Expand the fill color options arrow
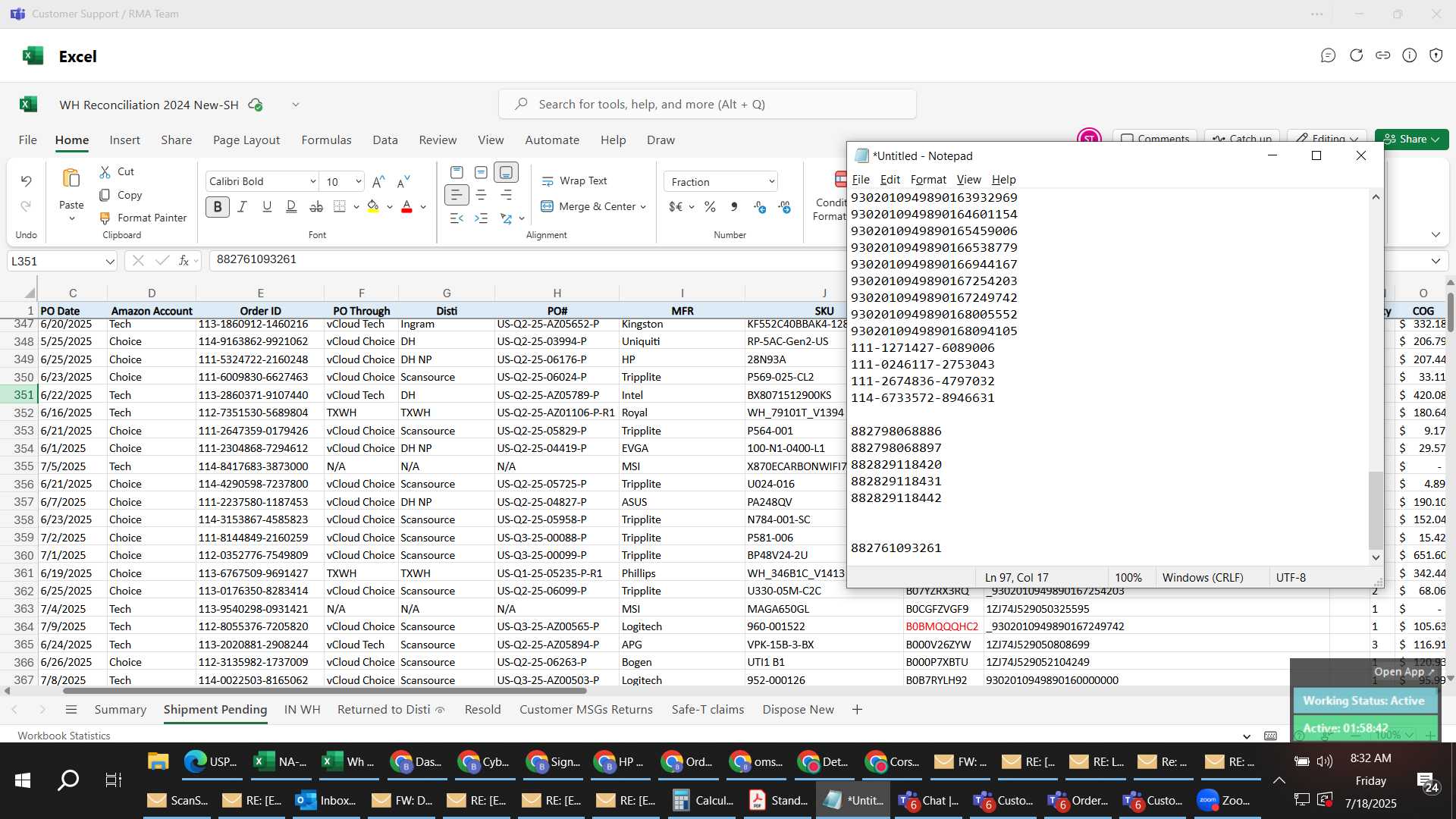The width and height of the screenshot is (1456, 819). tap(389, 206)
